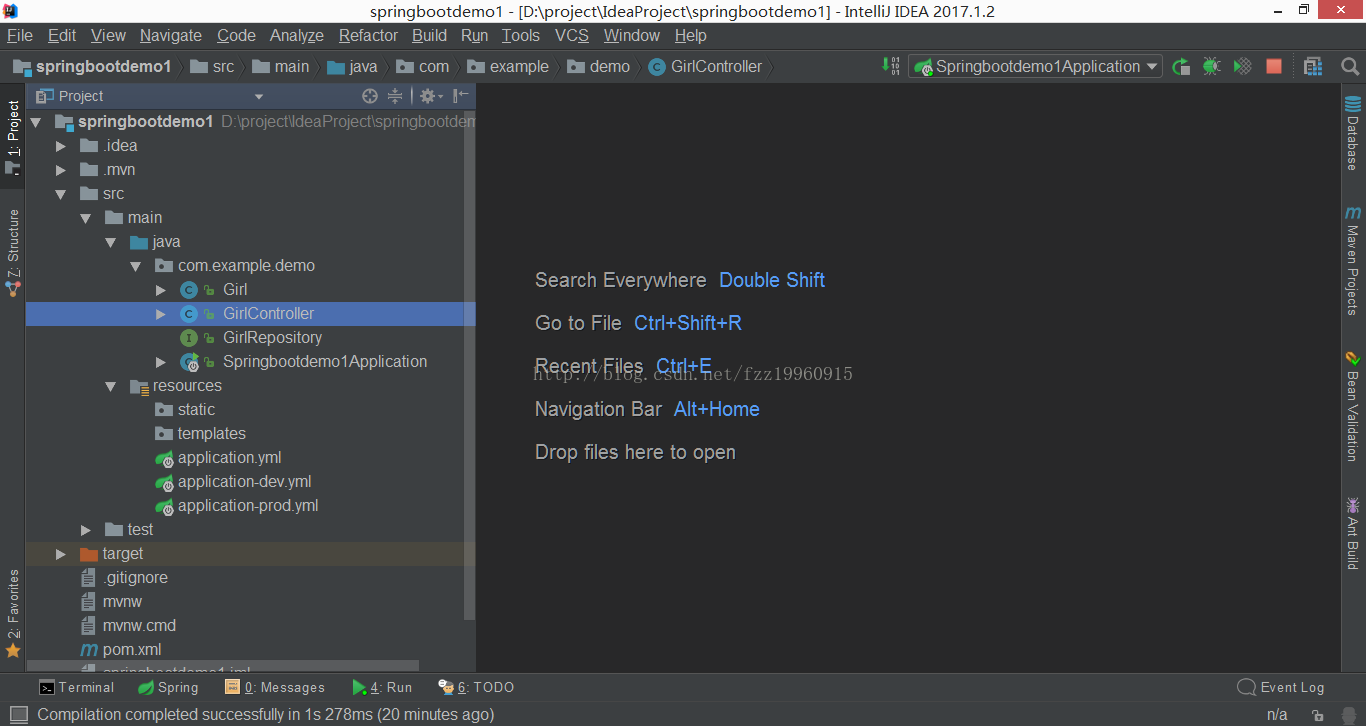This screenshot has height=726, width=1366.
Task: Open Search Everywhere magnifier icon
Action: (1349, 66)
